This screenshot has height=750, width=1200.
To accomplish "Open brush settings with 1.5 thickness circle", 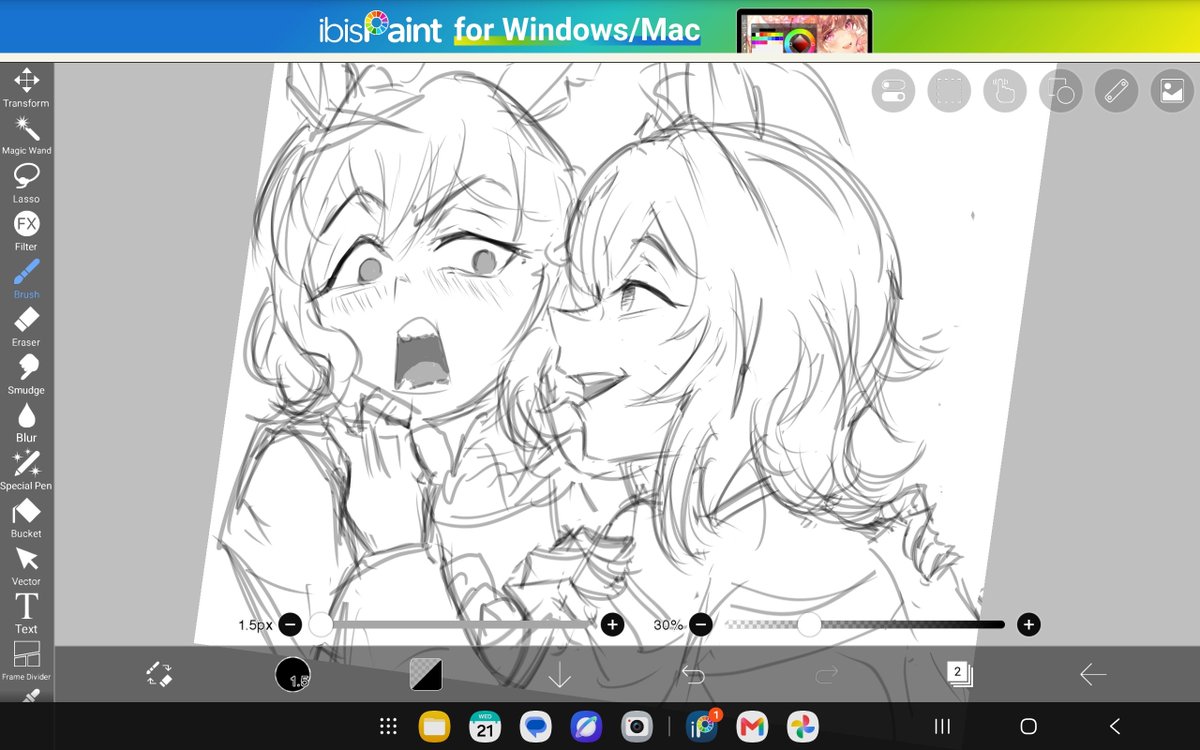I will (x=292, y=674).
